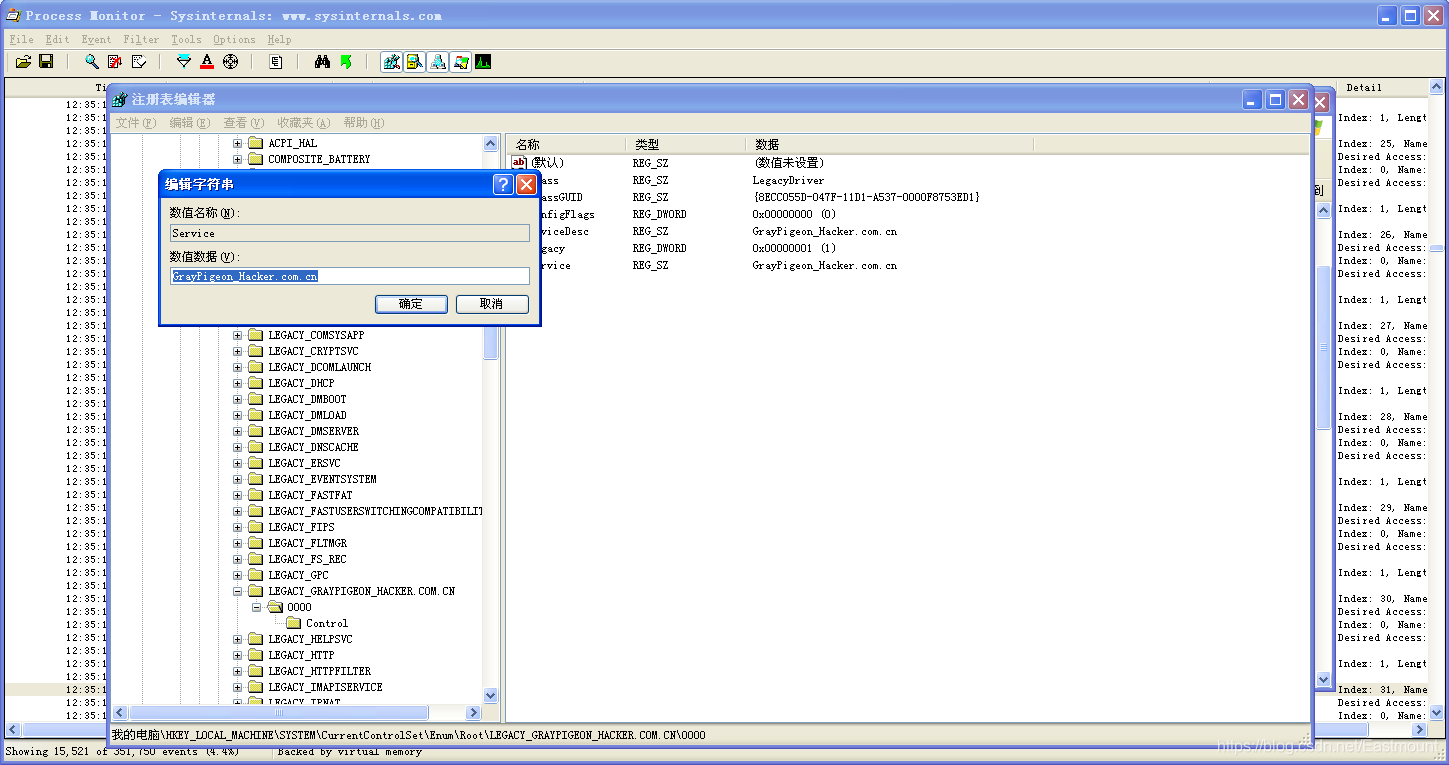The image size is (1449, 765).
Task: Expand the LEGACY_DNSCACHE tree node
Action: [x=238, y=447]
